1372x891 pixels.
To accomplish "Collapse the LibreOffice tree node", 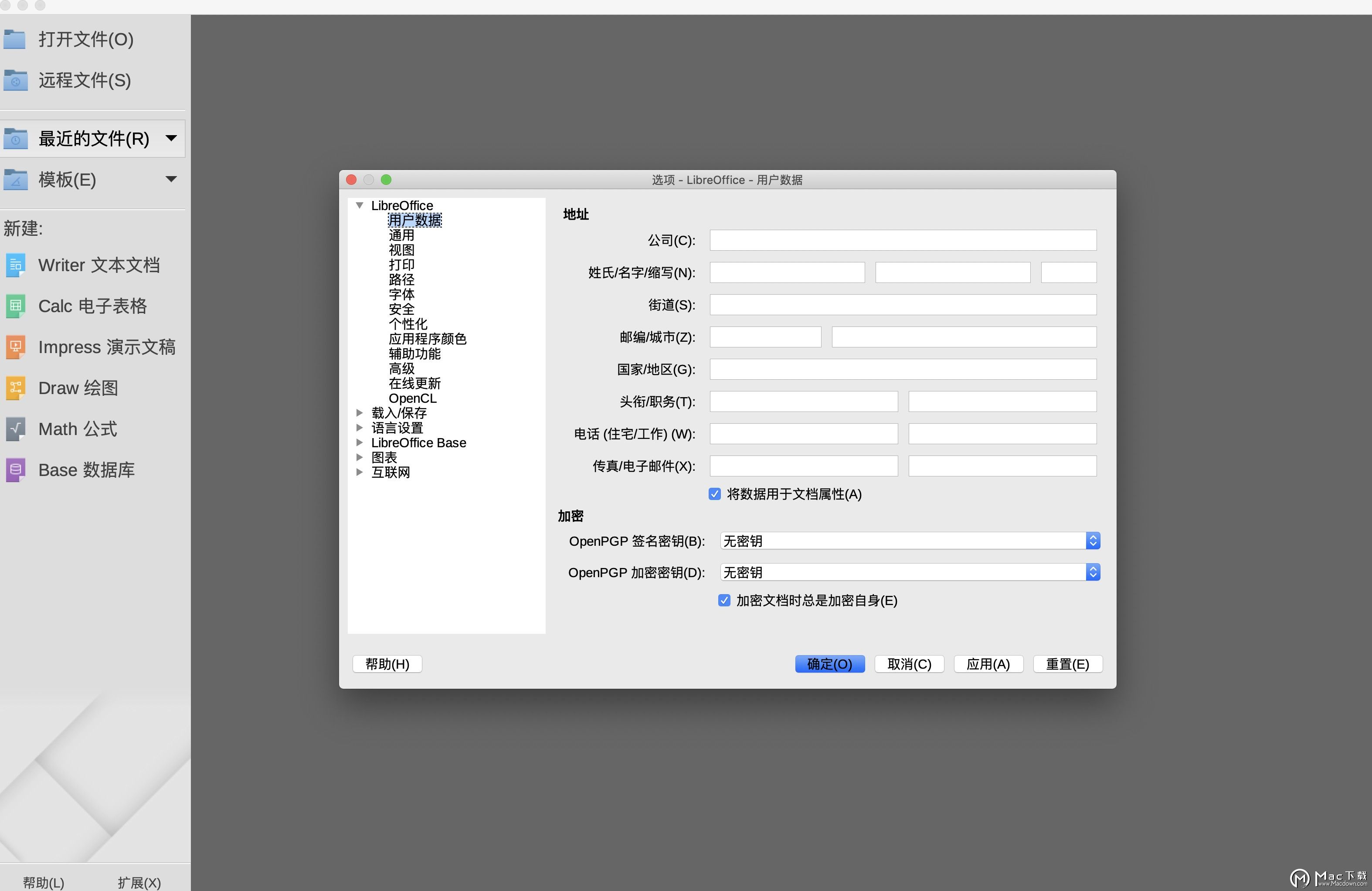I will [359, 205].
